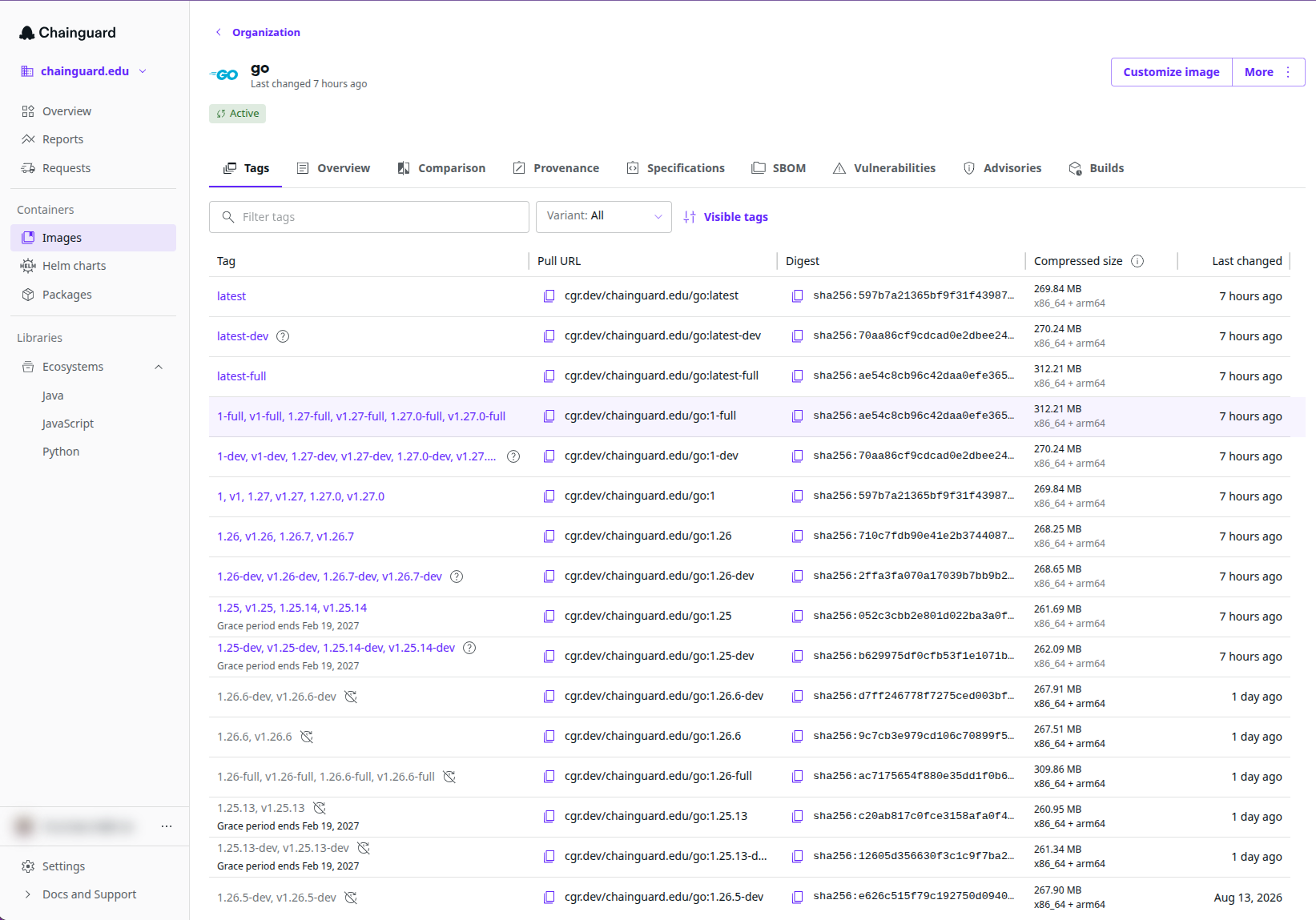Open 1.26, v1.26, 1.26.7 tag link
The height and width of the screenshot is (920, 1316).
[x=285, y=536]
